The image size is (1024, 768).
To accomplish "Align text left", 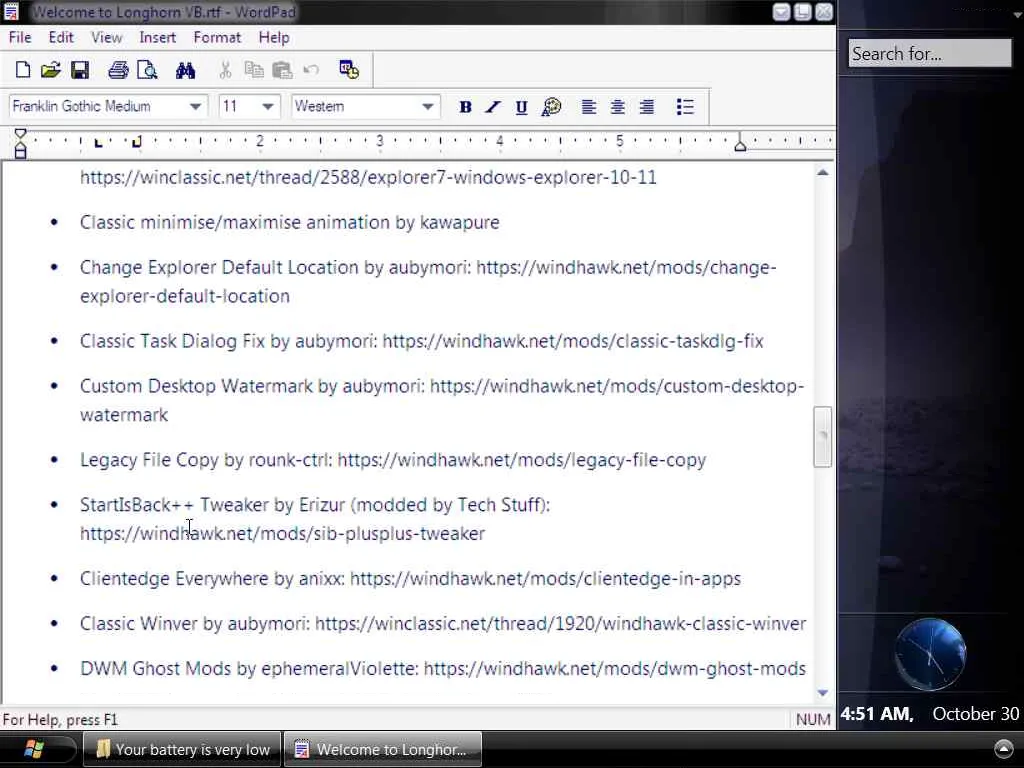I will (588, 107).
